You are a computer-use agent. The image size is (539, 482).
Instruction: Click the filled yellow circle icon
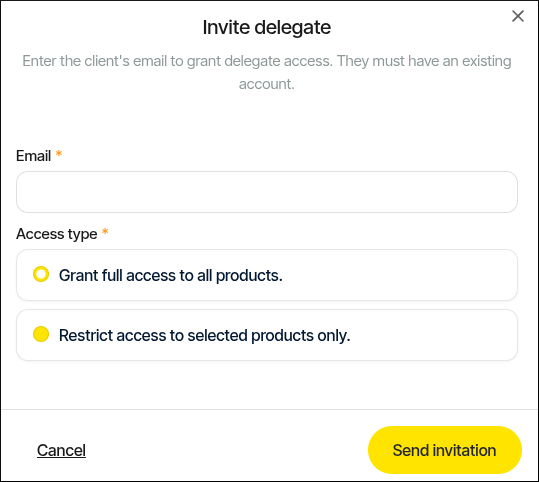click(x=41, y=334)
